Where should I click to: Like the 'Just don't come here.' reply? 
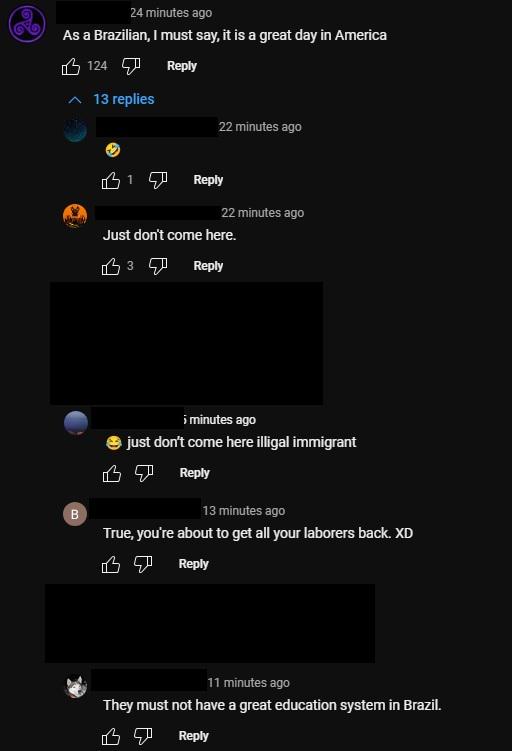click(x=111, y=266)
